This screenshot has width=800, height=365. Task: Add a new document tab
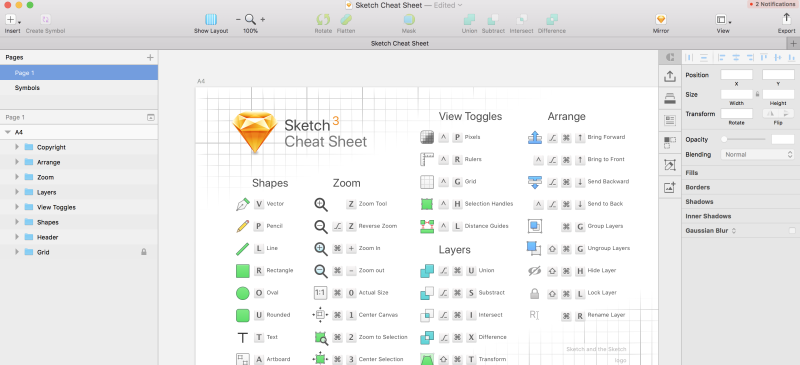click(x=793, y=43)
